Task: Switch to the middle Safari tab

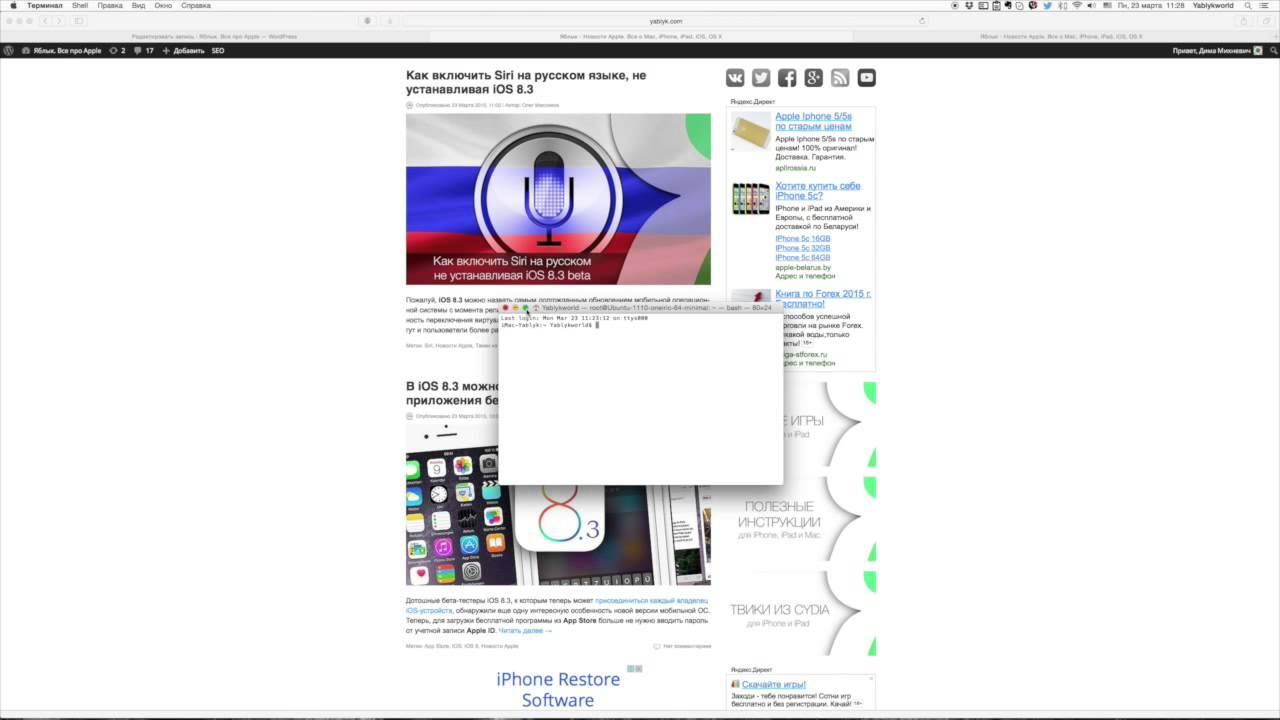Action: pyautogui.click(x=641, y=37)
